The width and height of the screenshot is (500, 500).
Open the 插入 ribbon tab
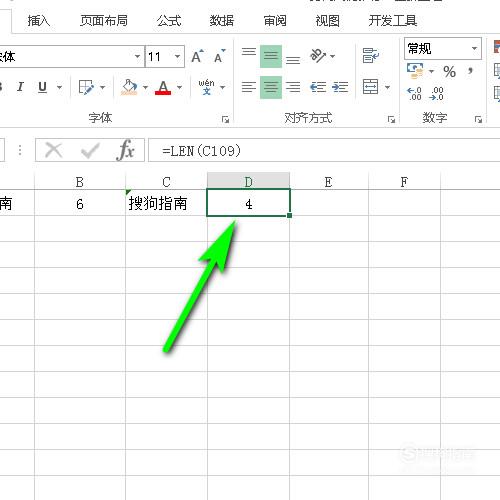39,21
